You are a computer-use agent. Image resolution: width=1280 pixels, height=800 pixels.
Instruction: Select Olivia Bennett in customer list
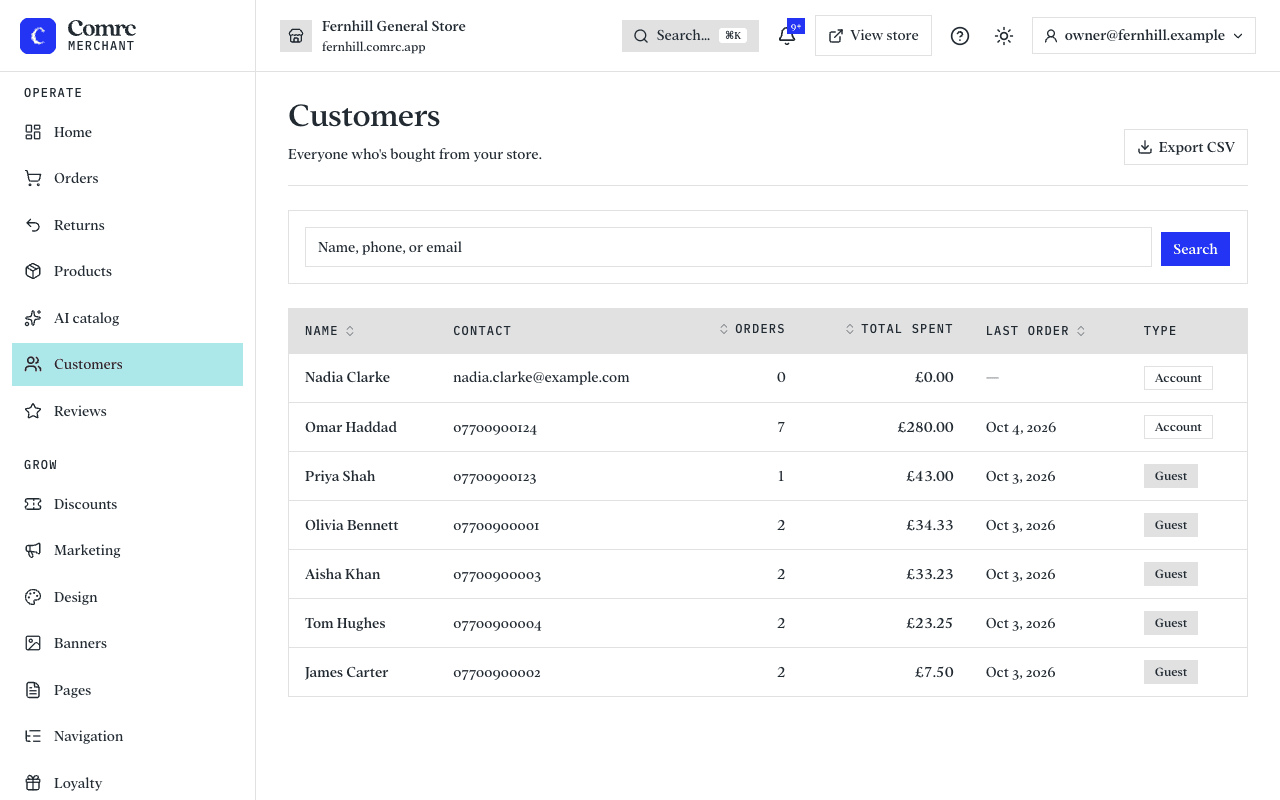[x=768, y=525]
